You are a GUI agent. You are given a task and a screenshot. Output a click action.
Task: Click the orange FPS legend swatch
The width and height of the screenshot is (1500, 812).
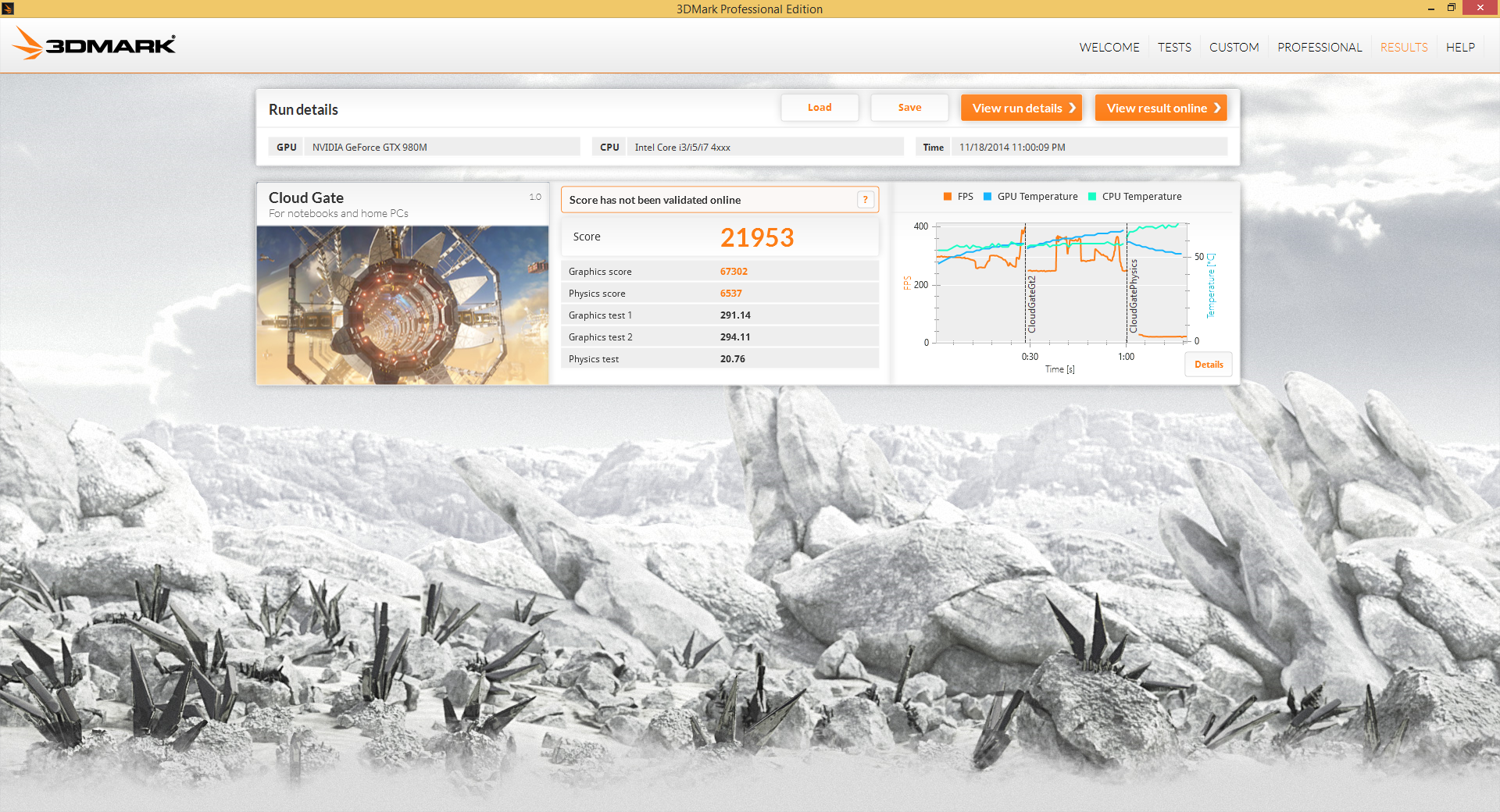click(x=948, y=197)
